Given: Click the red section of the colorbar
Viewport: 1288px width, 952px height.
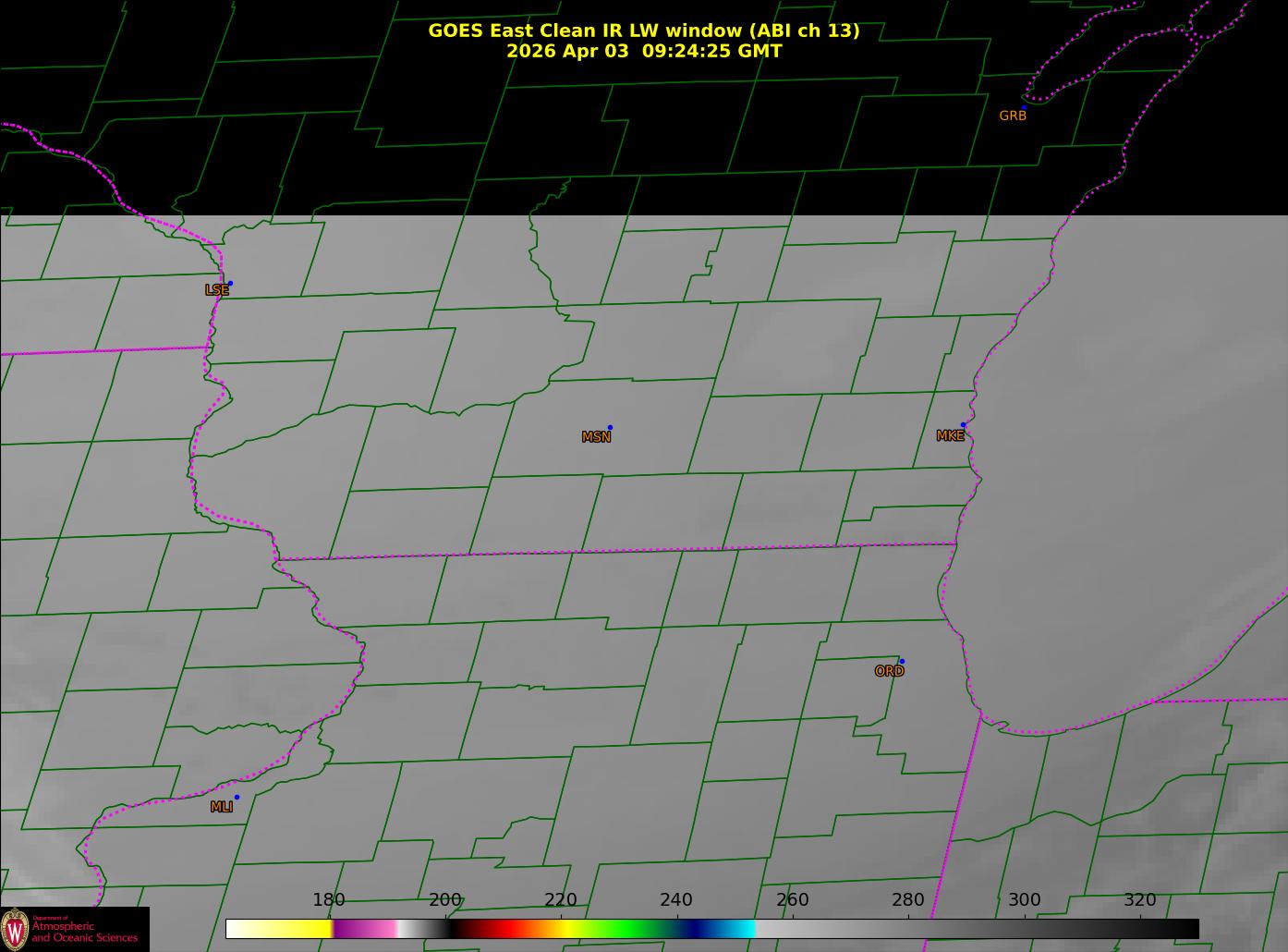Looking at the screenshot, I should click(504, 929).
